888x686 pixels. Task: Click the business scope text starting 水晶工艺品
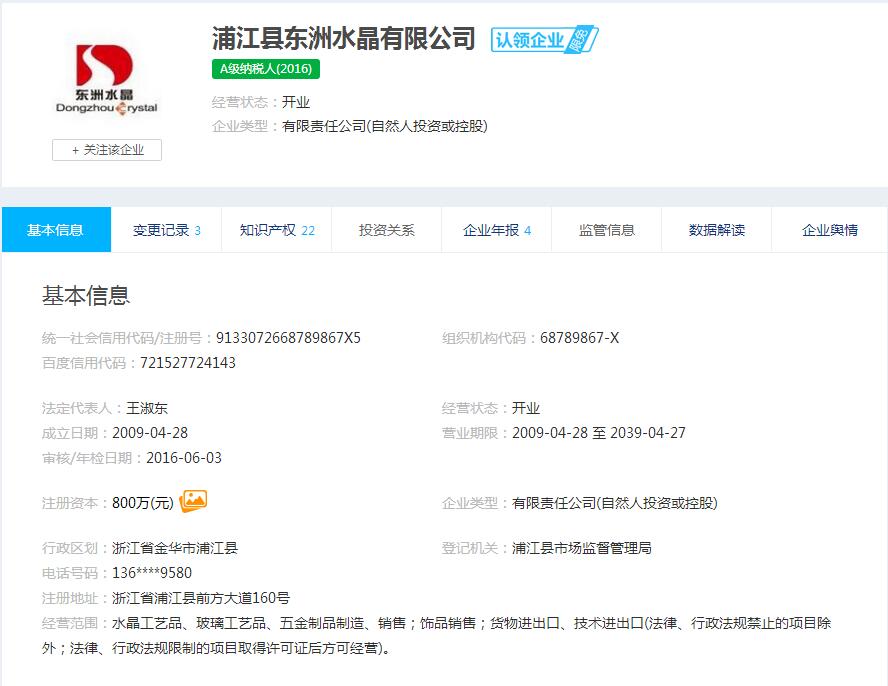436,636
